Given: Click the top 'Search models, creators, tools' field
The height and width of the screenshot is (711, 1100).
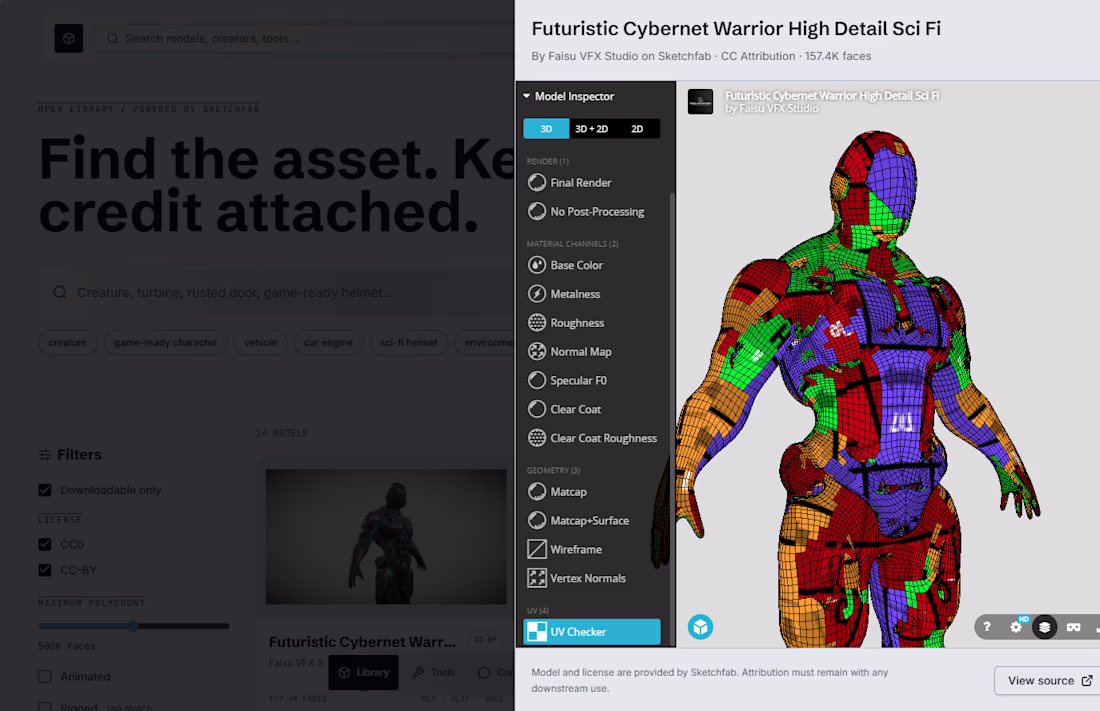Looking at the screenshot, I should point(303,39).
